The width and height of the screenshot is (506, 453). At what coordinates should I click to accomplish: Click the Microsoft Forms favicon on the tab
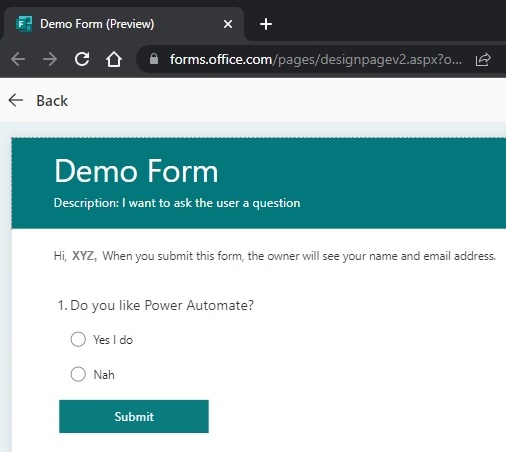coord(24,24)
